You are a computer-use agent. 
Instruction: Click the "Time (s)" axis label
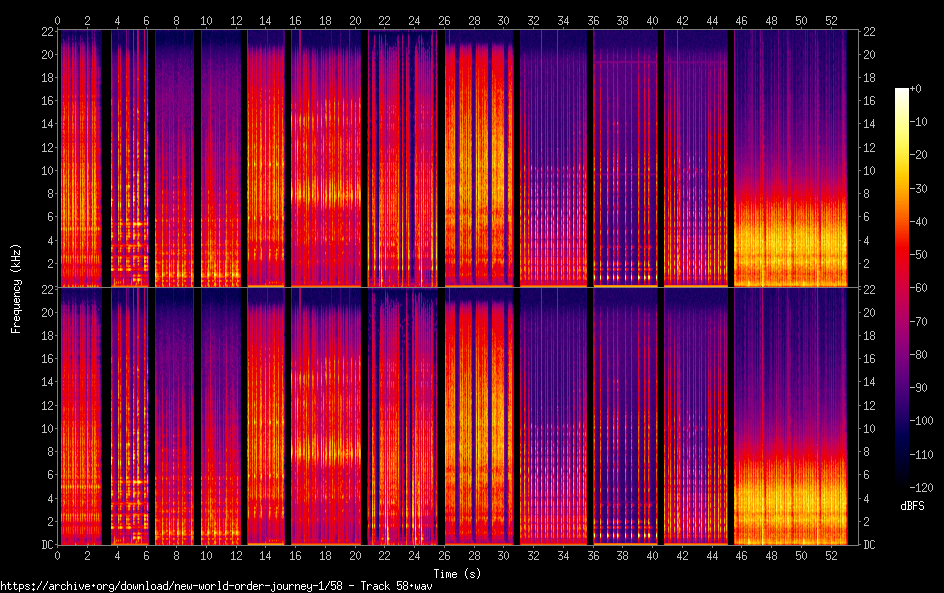coord(455,573)
